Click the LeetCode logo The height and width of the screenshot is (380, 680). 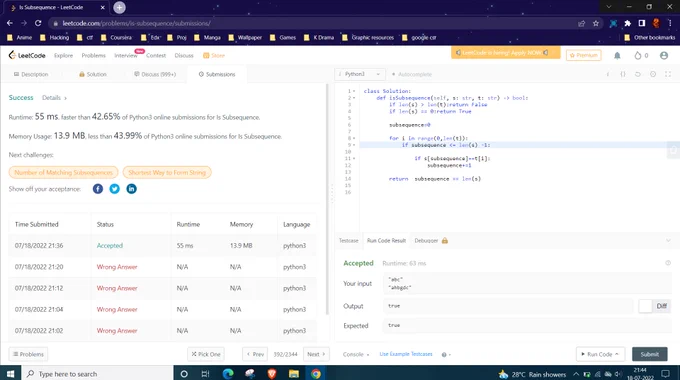[27, 55]
